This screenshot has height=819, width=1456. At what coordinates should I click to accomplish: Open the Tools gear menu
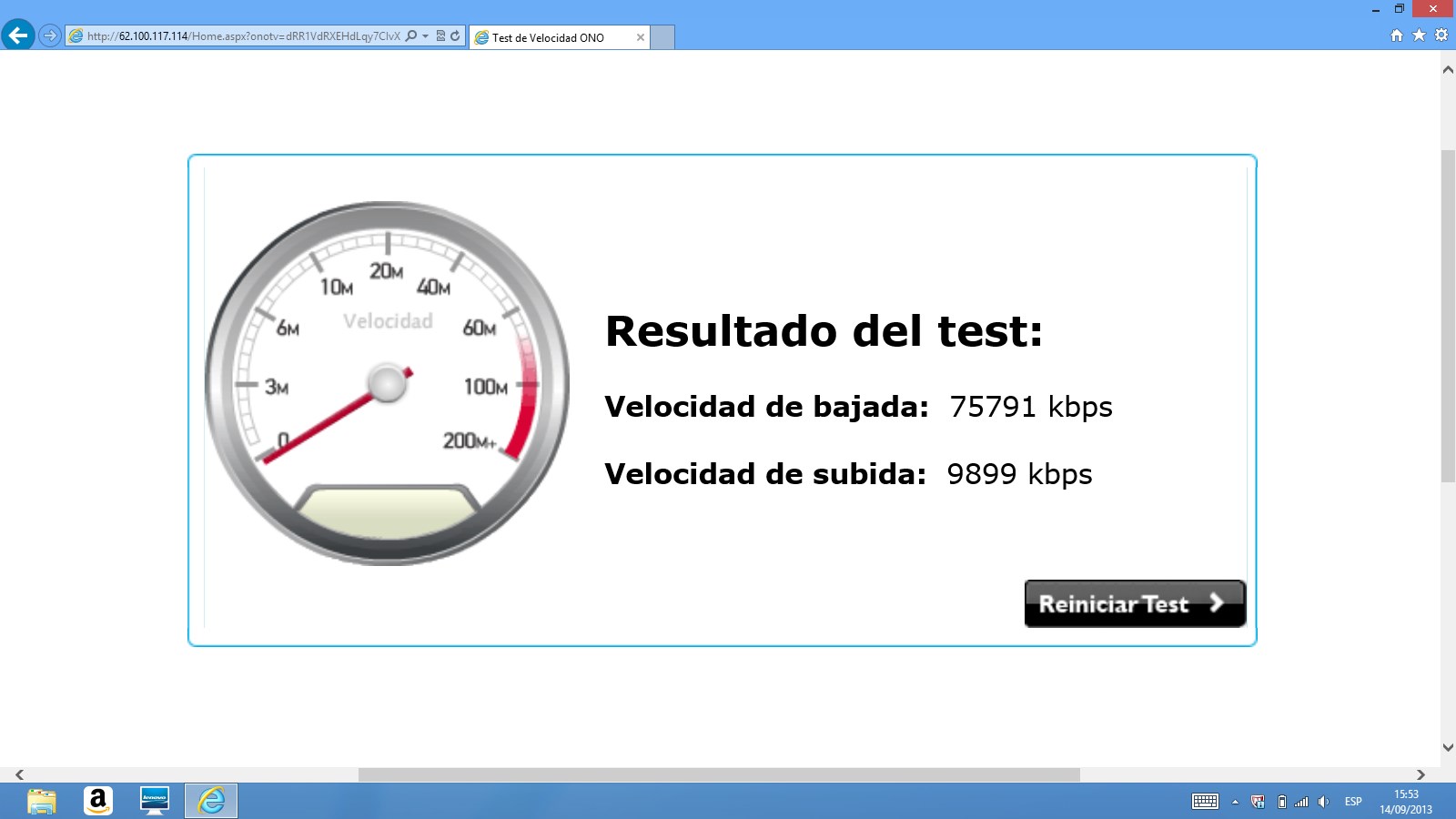coord(1441,35)
